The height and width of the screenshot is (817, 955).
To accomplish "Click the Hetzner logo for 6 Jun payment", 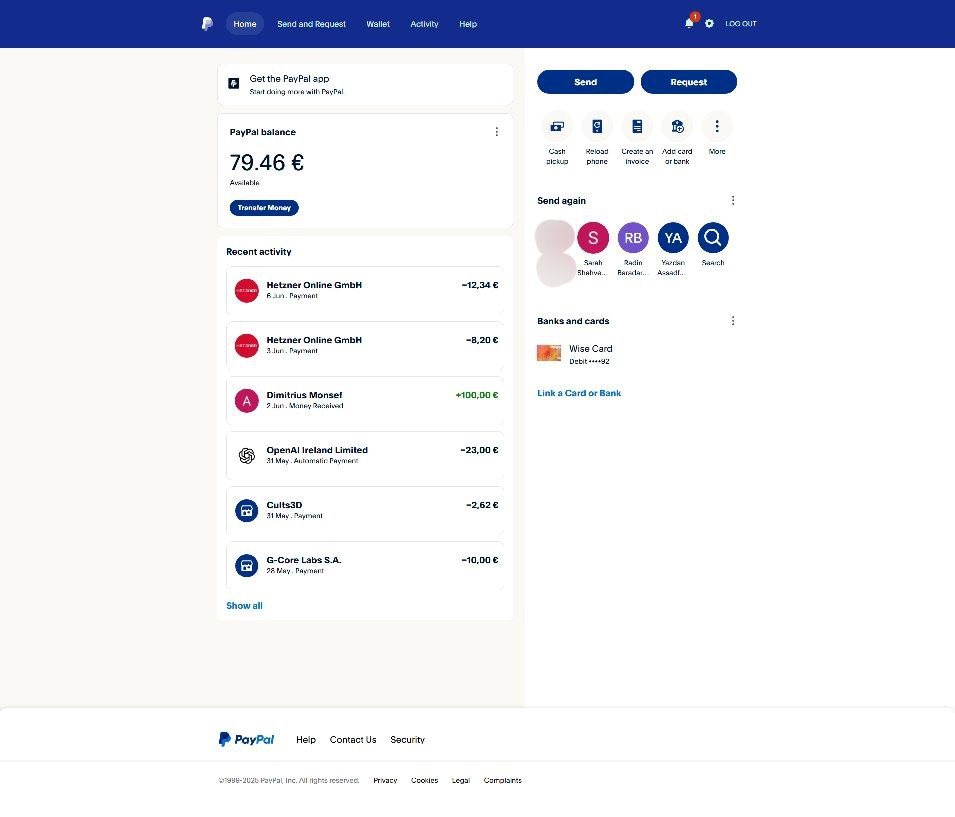I will pos(247,291).
